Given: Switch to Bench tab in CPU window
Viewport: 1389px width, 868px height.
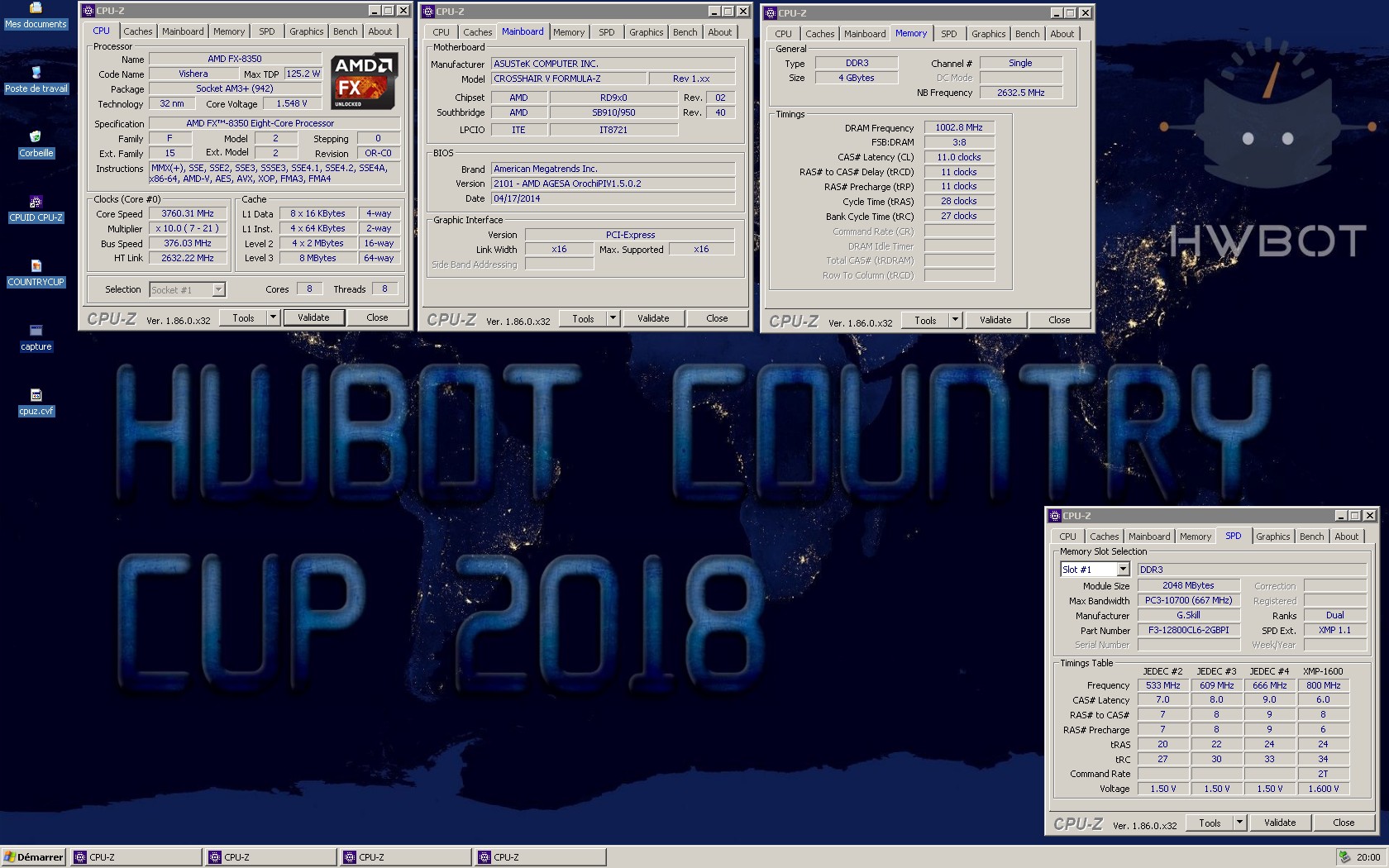Looking at the screenshot, I should point(346,31).
